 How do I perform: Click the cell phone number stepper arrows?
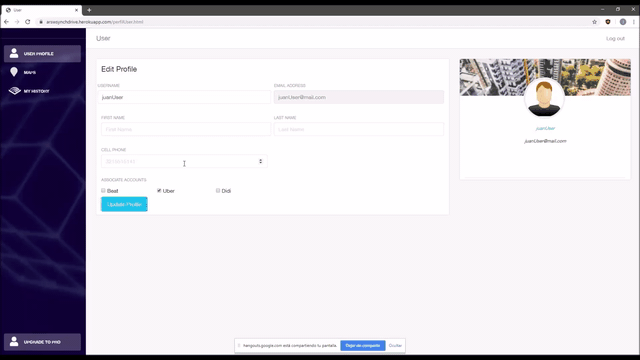(x=260, y=161)
